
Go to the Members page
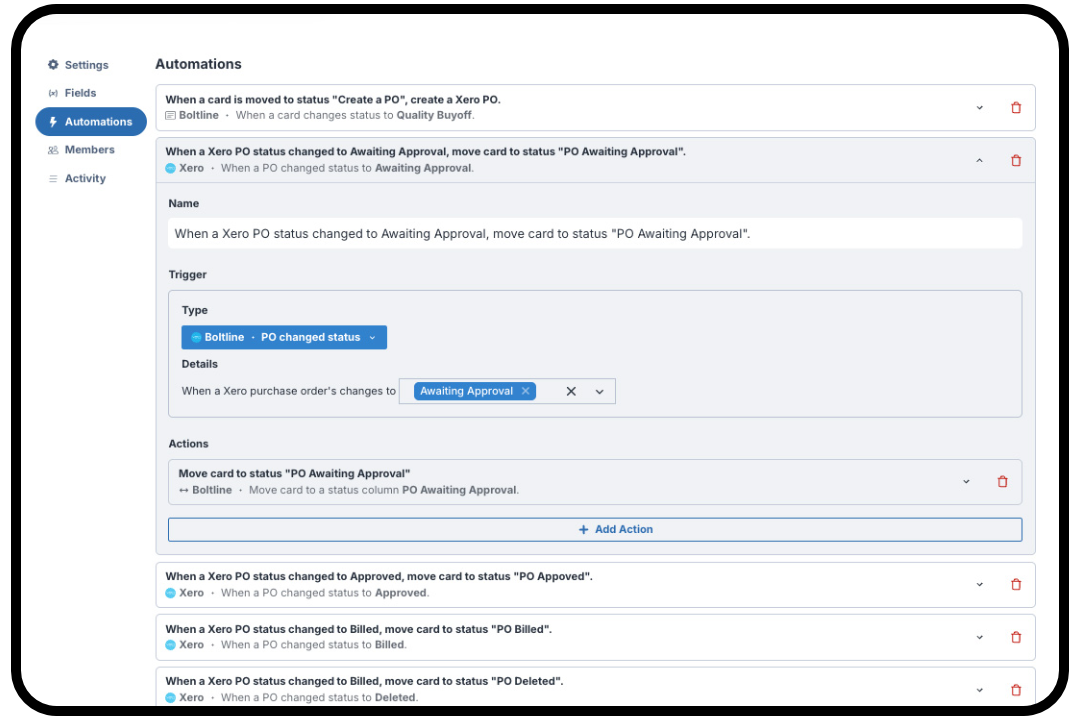[81, 150]
